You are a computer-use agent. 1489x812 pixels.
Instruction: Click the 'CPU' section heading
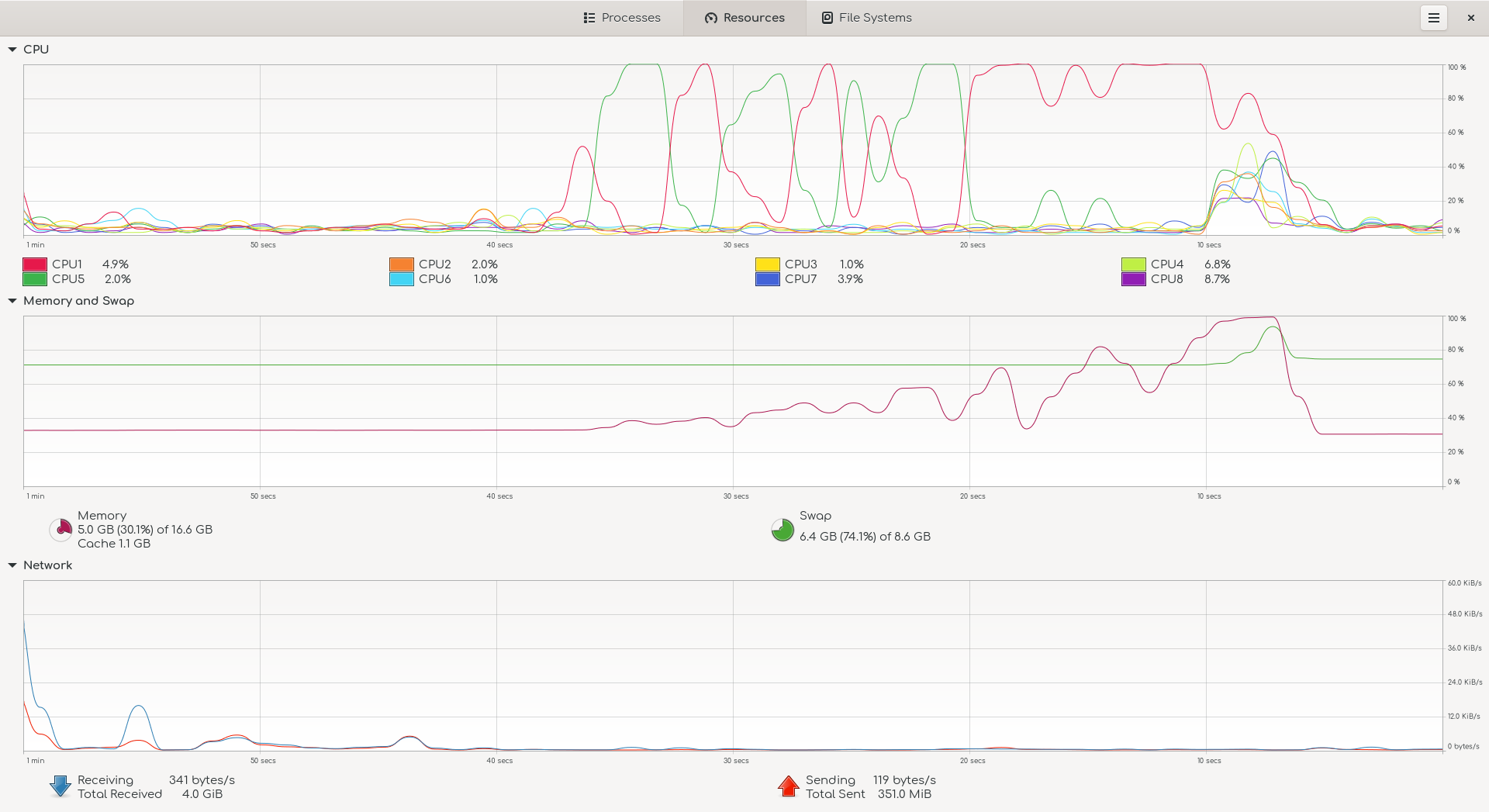[x=36, y=50]
